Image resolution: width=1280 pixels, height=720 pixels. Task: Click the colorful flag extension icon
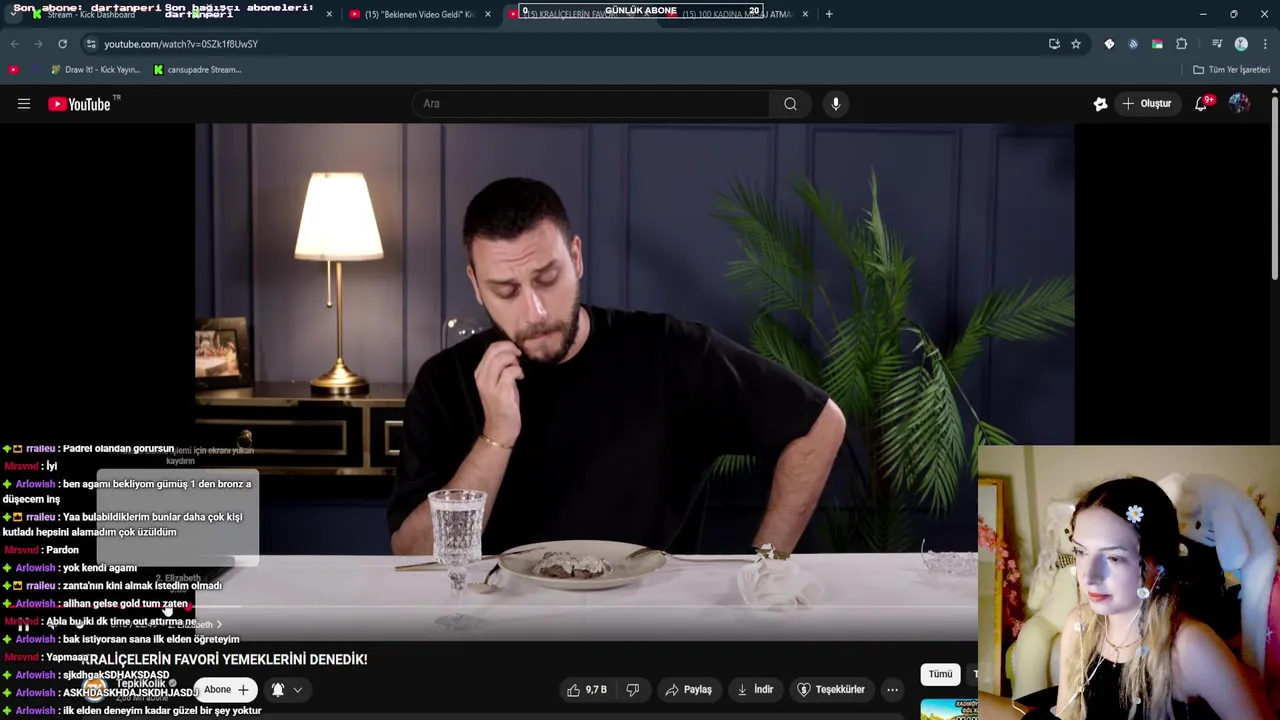(1157, 44)
